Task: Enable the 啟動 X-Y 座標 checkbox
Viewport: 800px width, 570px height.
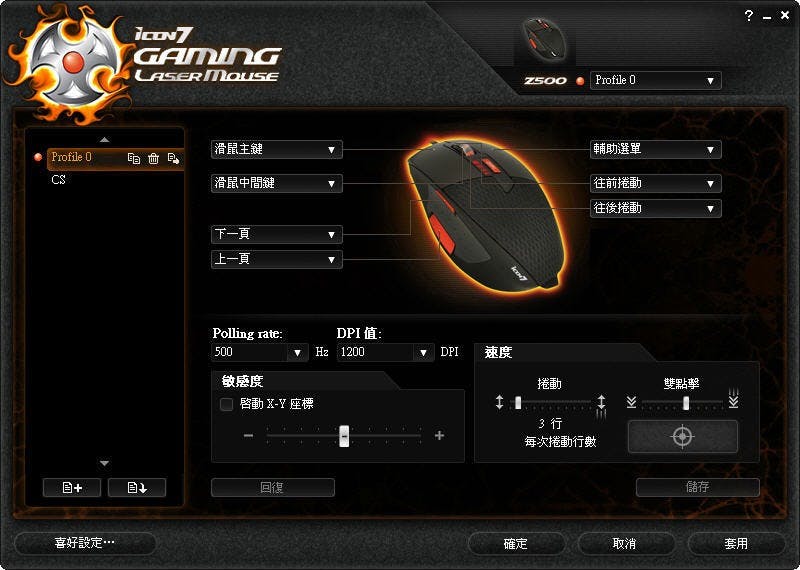Action: pos(226,404)
